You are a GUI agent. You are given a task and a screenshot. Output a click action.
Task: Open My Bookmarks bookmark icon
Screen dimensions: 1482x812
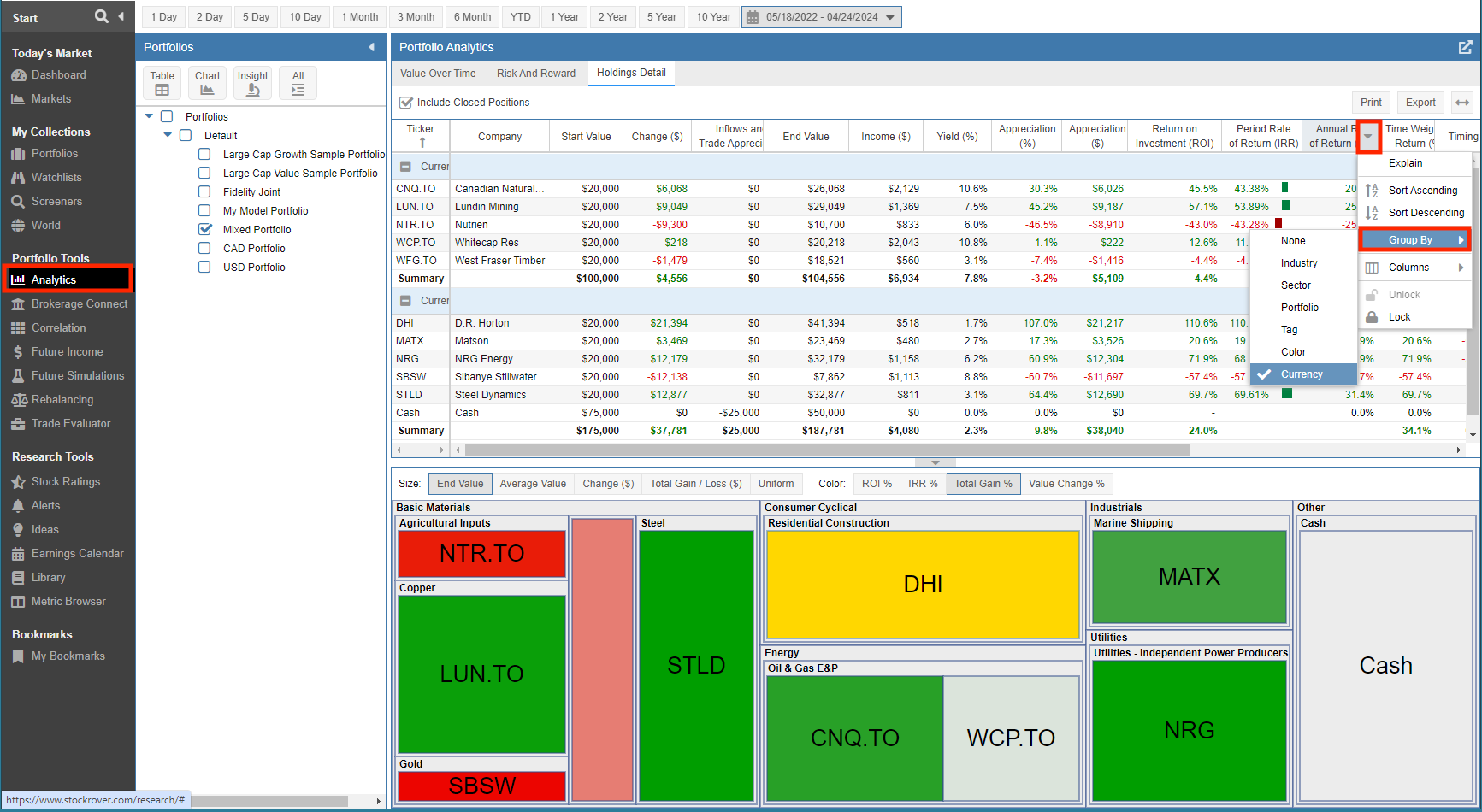[x=18, y=656]
